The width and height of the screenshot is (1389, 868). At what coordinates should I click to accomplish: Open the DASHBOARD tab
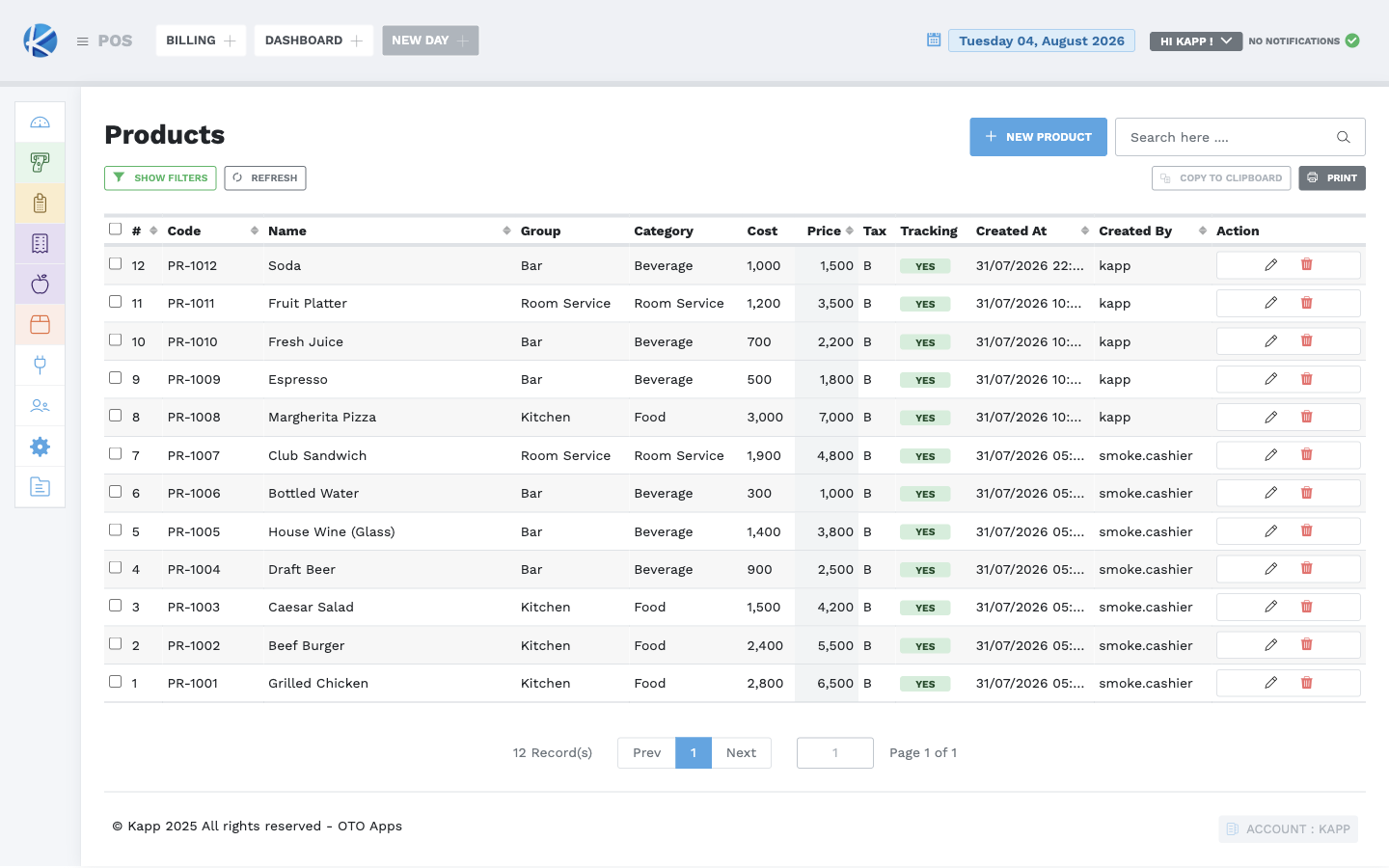313,41
